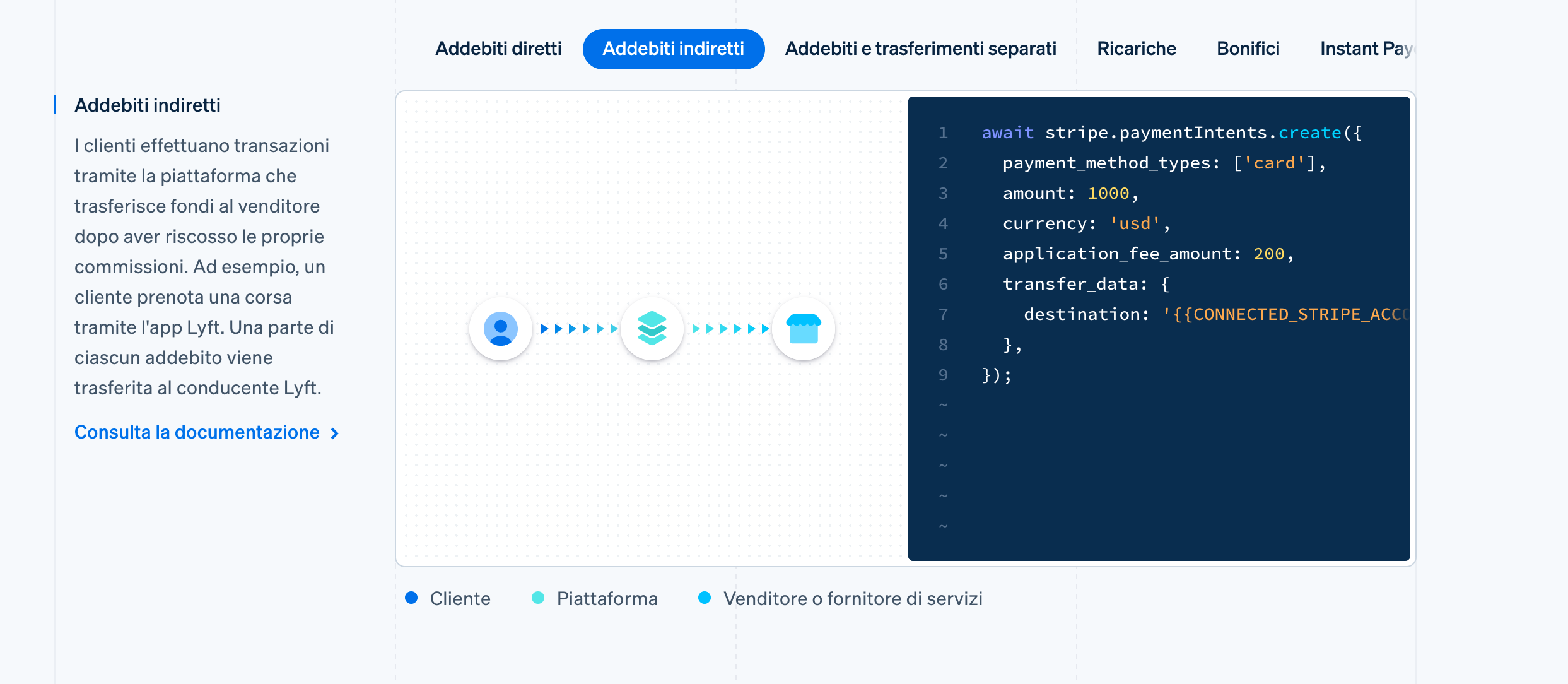Click Venditore o fornitore di servizi label
1568x684 pixels.
(853, 598)
